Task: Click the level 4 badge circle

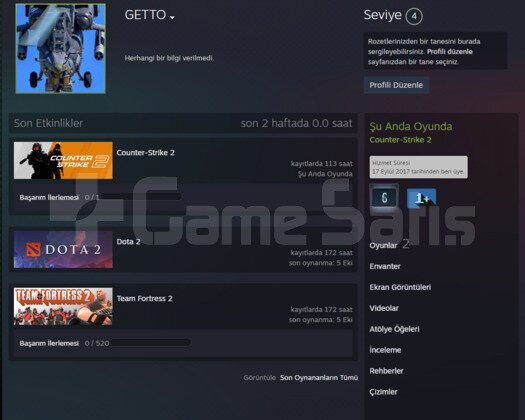Action: 414,16
